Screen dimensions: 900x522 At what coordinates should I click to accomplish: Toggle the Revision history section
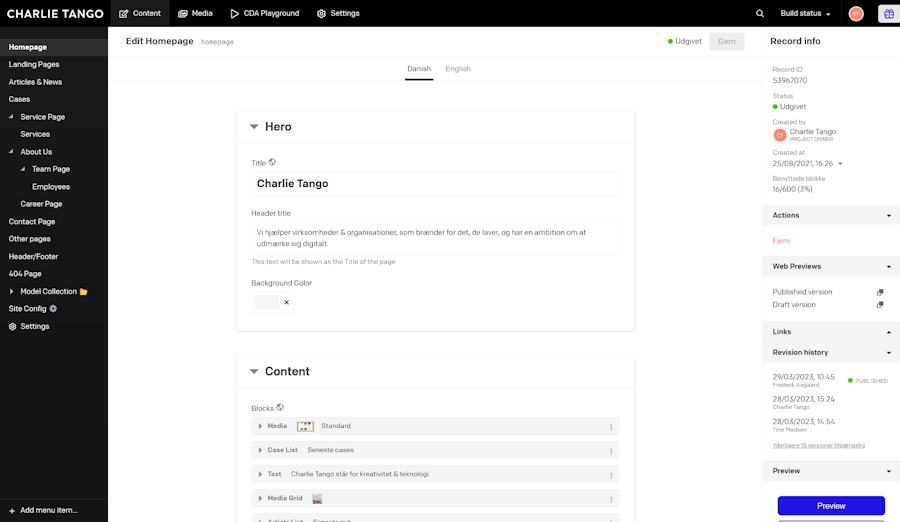[831, 353]
